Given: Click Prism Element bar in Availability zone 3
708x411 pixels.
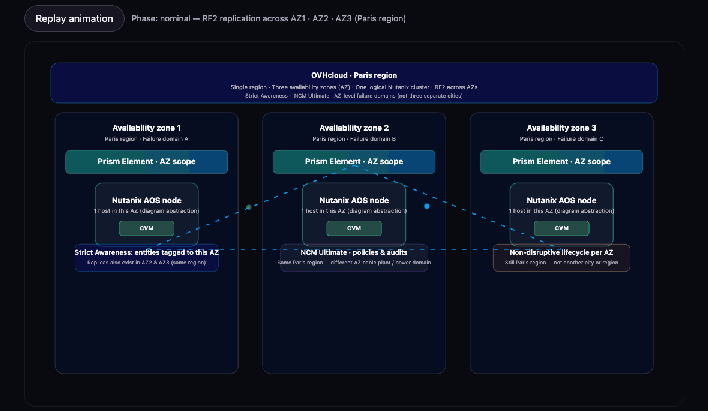Looking at the screenshot, I should pyautogui.click(x=561, y=162).
